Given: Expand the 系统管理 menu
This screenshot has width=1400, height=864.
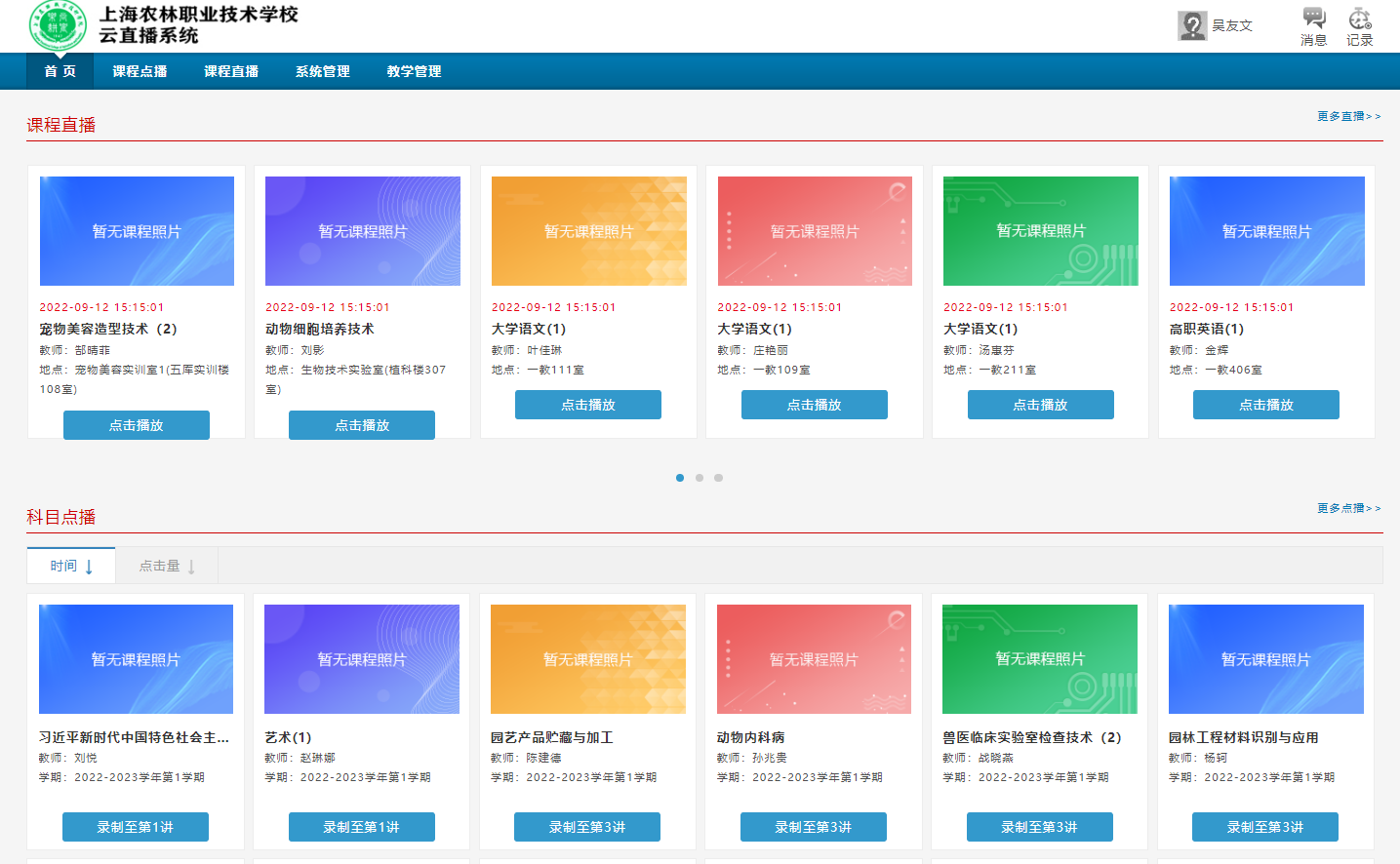Looking at the screenshot, I should pos(323,71).
